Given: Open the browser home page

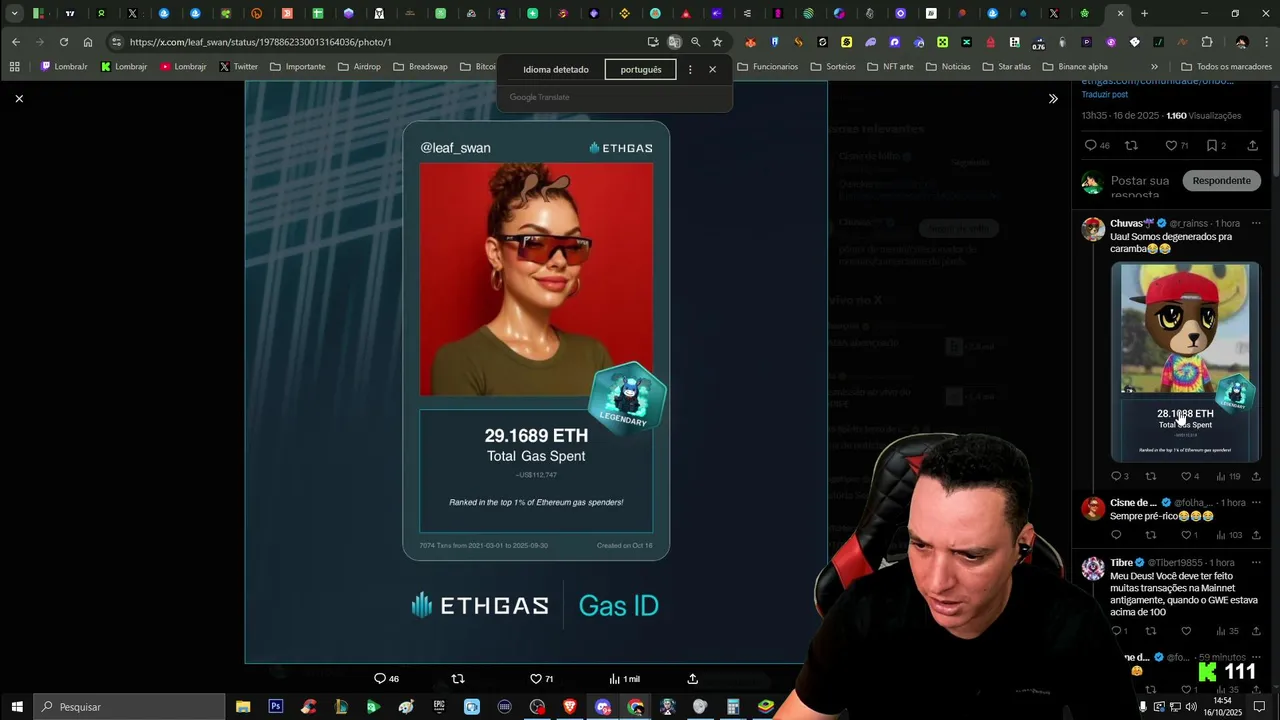Looking at the screenshot, I should coord(88,42).
